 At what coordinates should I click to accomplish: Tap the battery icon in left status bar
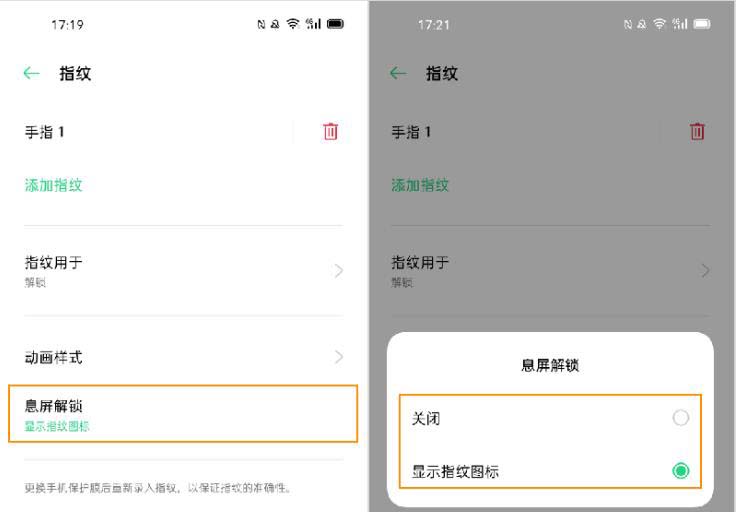335,24
